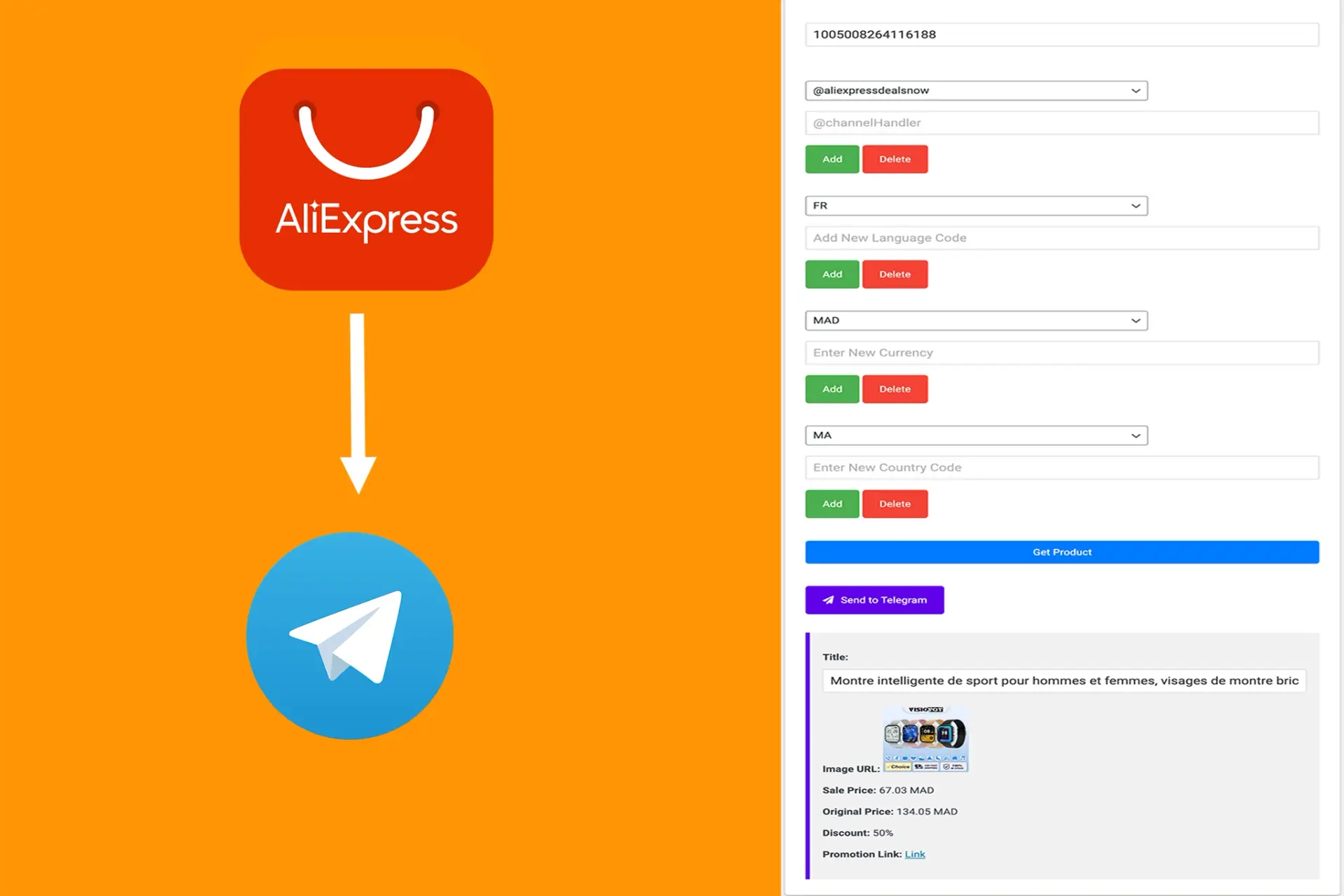Click the Get Product blue button
This screenshot has height=896, width=1344.
(1062, 552)
